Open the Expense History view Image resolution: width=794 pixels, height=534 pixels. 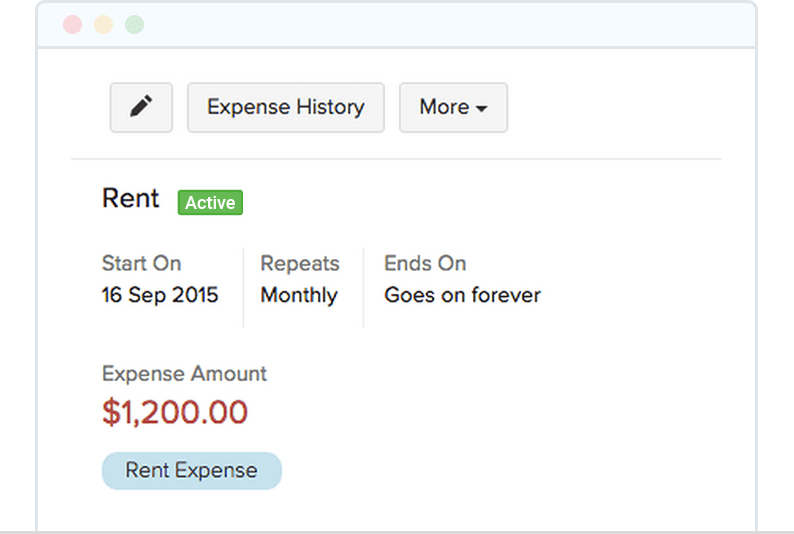point(285,107)
